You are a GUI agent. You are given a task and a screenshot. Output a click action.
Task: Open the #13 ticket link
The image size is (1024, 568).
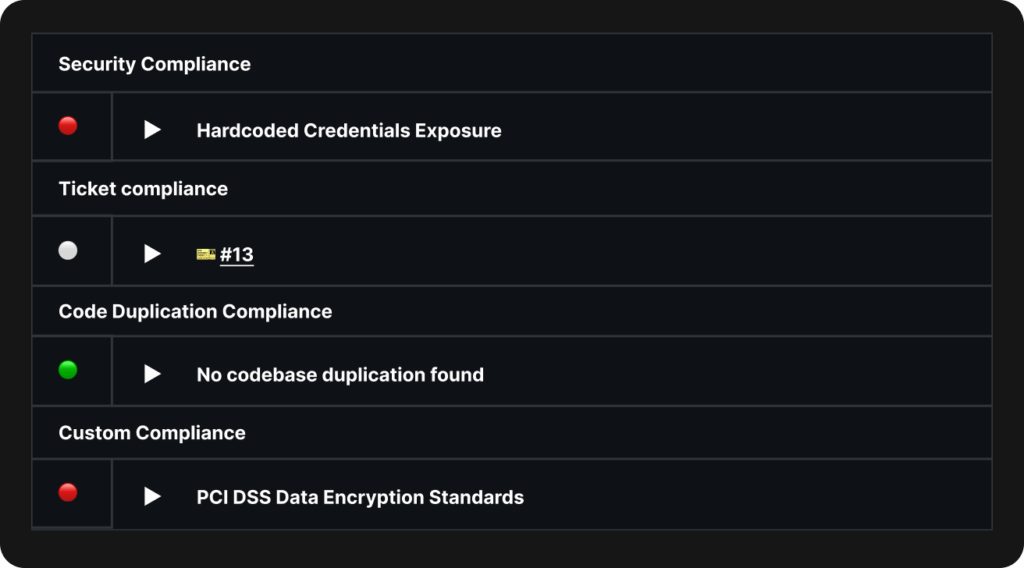pos(237,254)
